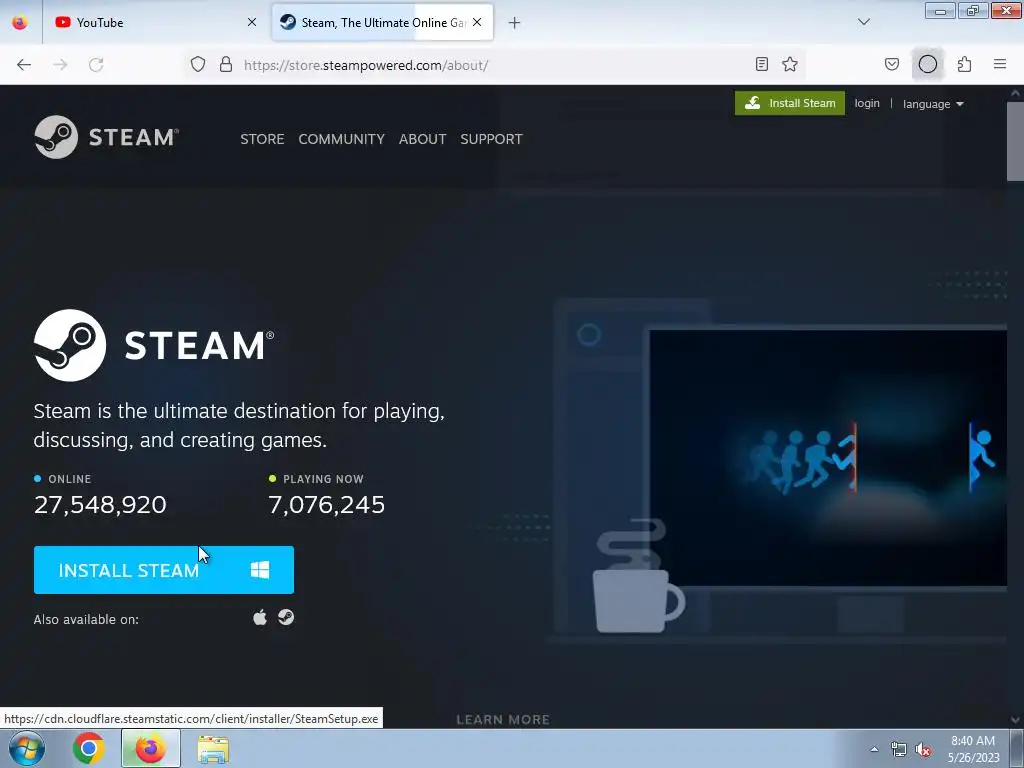Open the tracking protection shield icon
The width and height of the screenshot is (1024, 768).
pos(198,65)
